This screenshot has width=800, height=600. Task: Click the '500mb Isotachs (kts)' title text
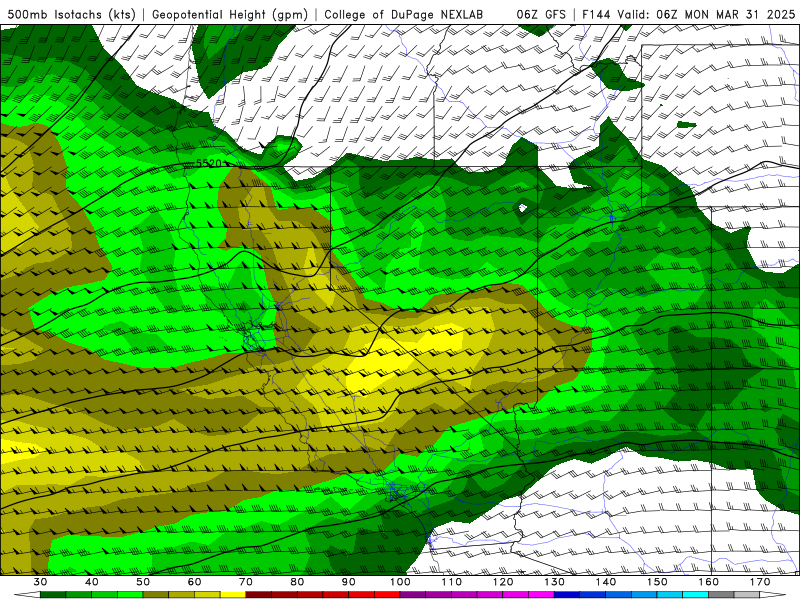71,14
